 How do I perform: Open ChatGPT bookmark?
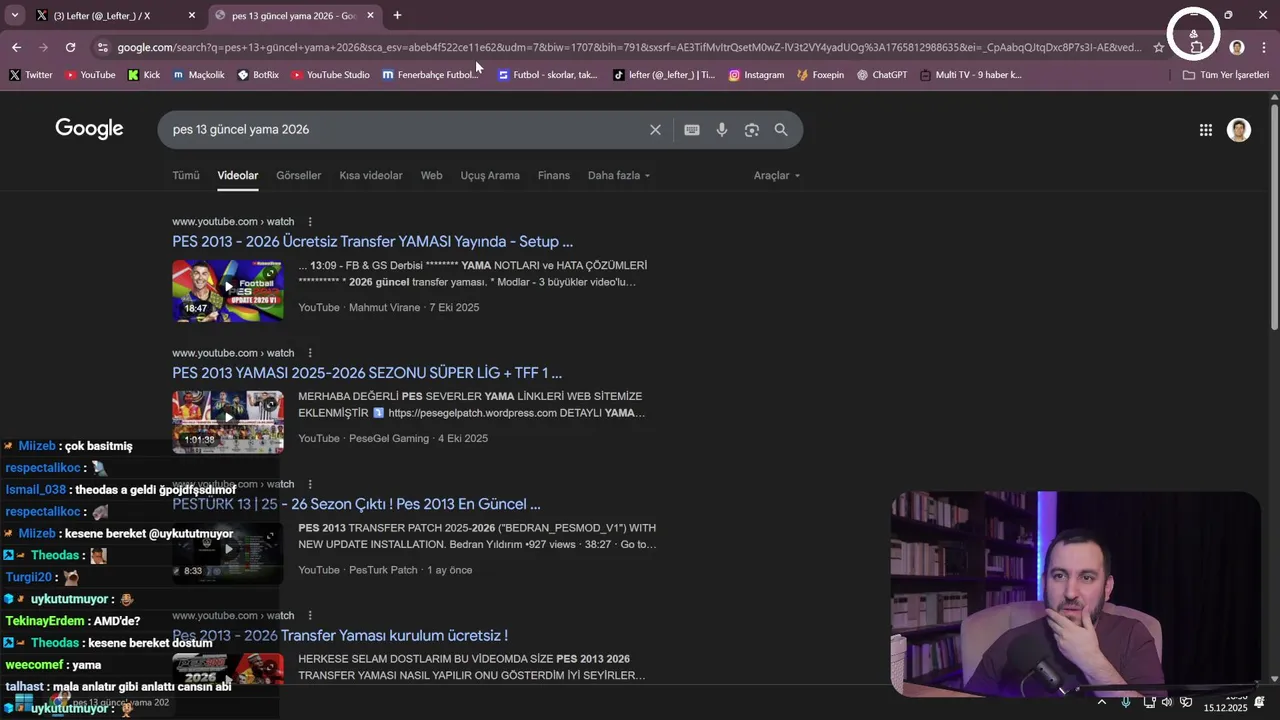[882, 75]
